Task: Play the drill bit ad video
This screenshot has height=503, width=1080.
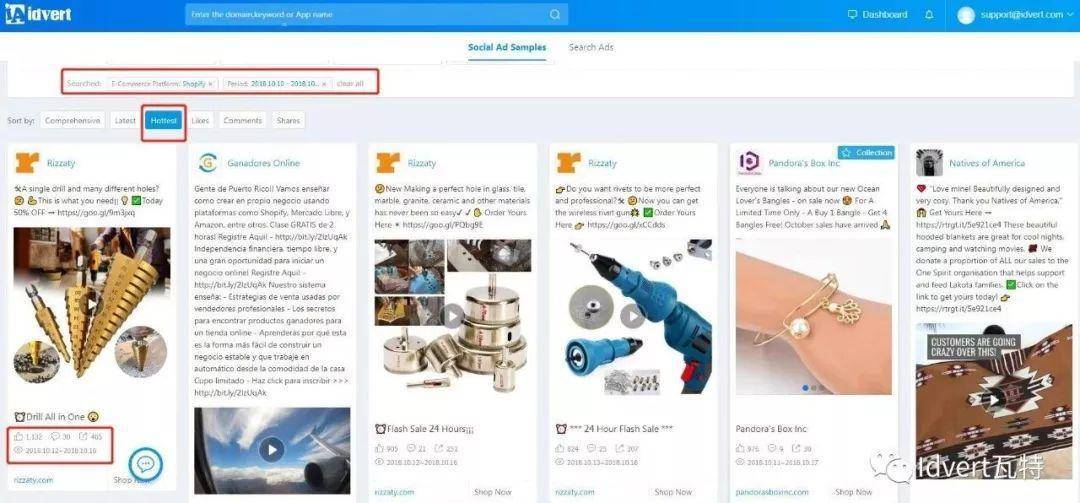Action: (x=92, y=303)
